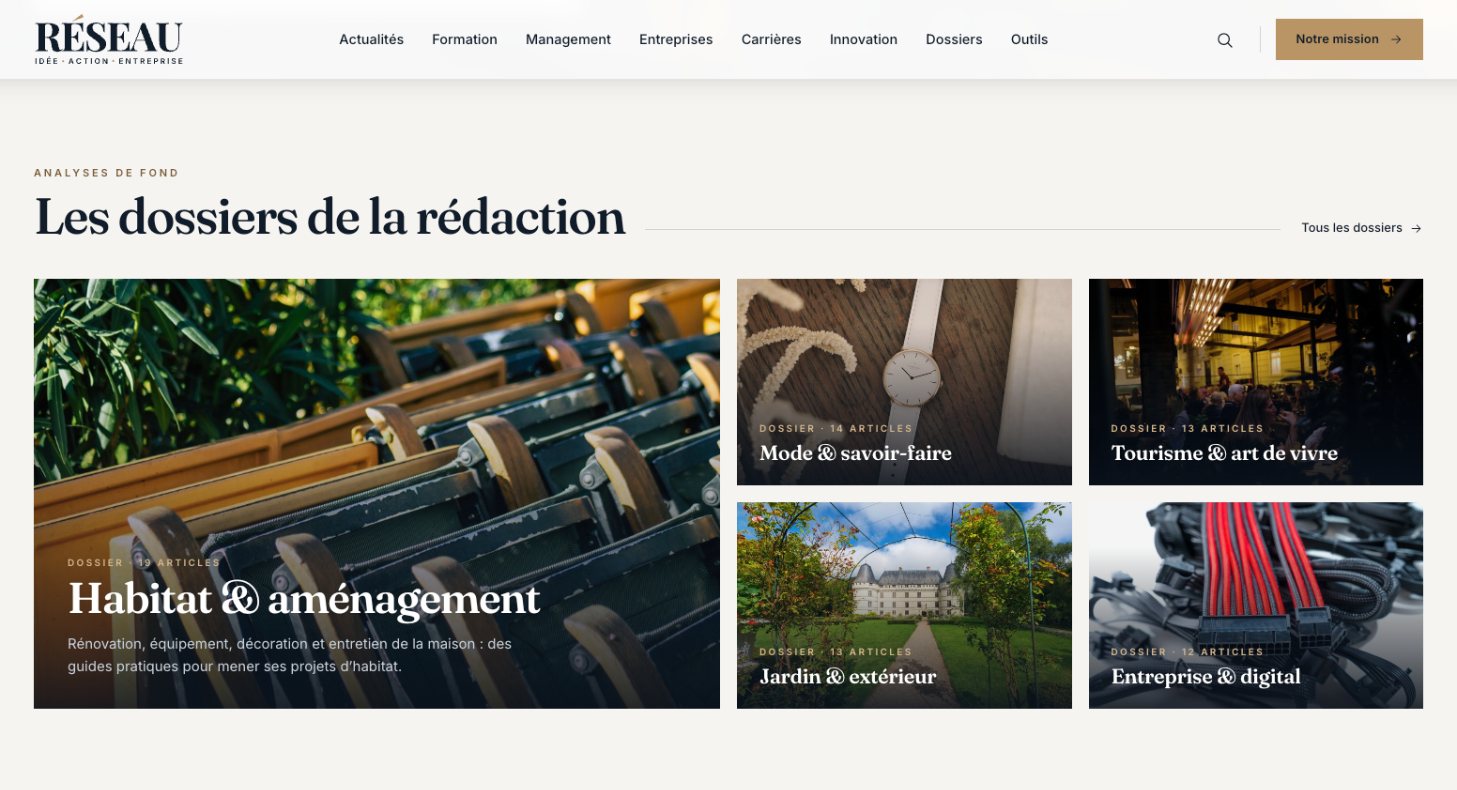The width and height of the screenshot is (1457, 790).
Task: Select Dossiers in the top navigation
Action: (x=954, y=39)
